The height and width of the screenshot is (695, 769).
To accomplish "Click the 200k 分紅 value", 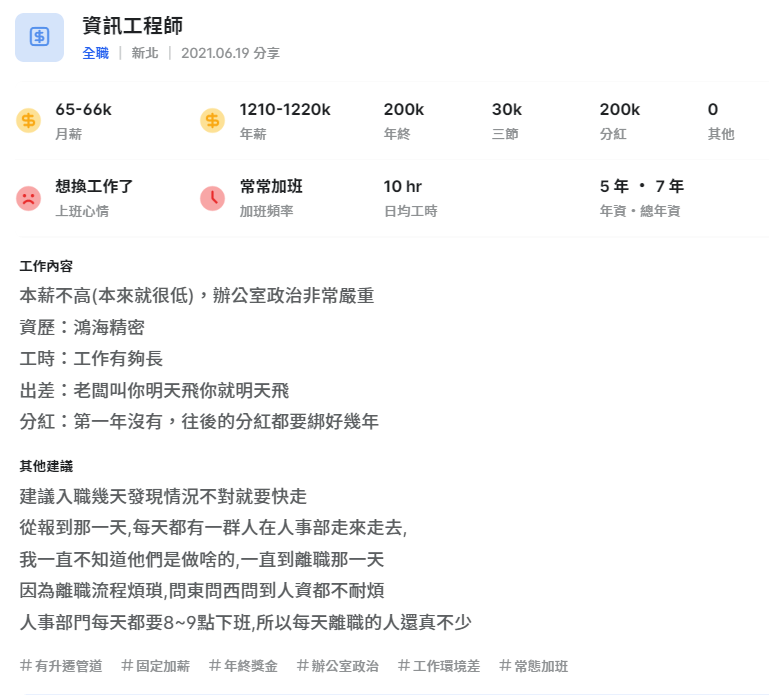I will [x=619, y=109].
